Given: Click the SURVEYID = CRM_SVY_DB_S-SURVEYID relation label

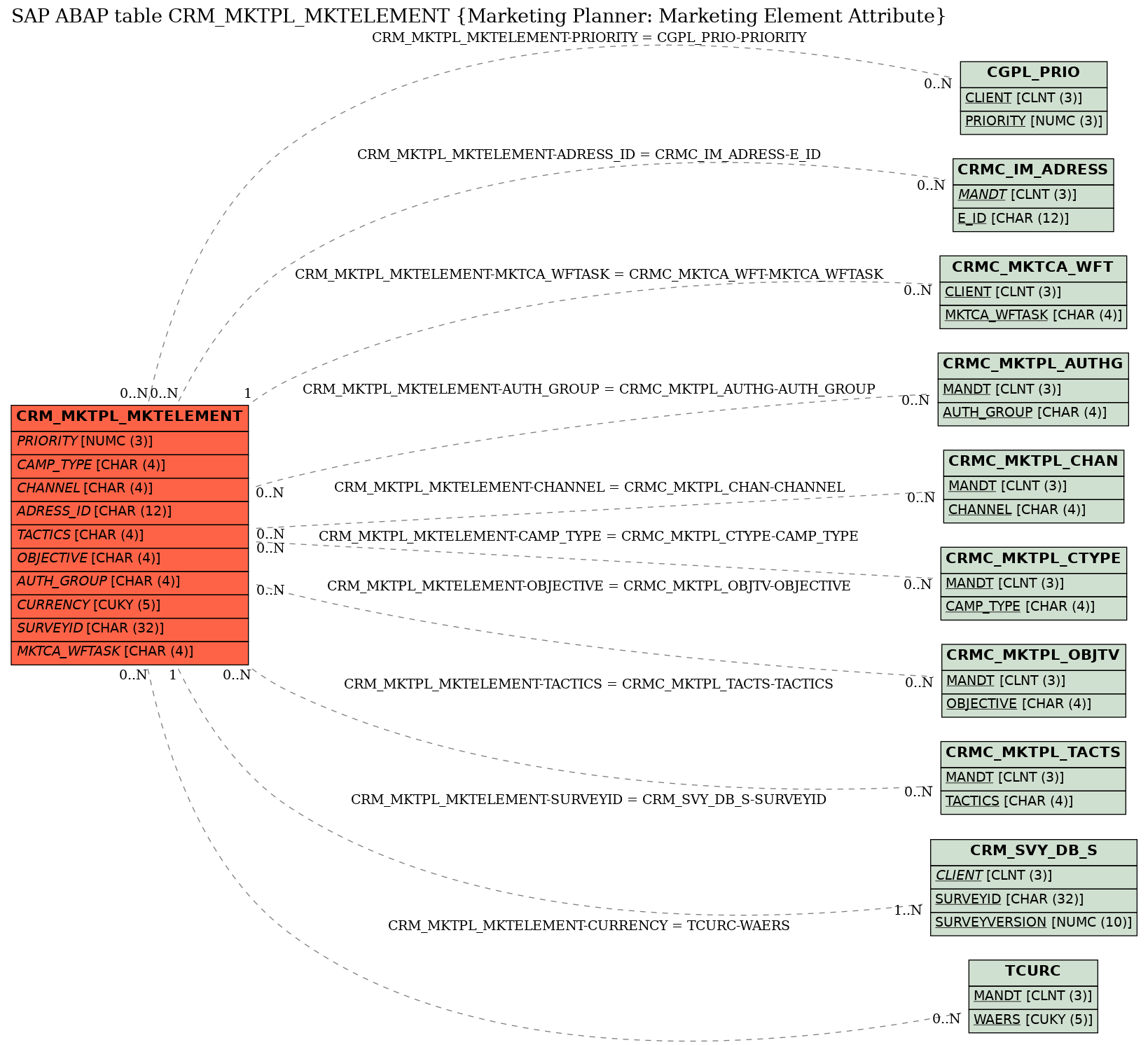Looking at the screenshot, I should (588, 800).
